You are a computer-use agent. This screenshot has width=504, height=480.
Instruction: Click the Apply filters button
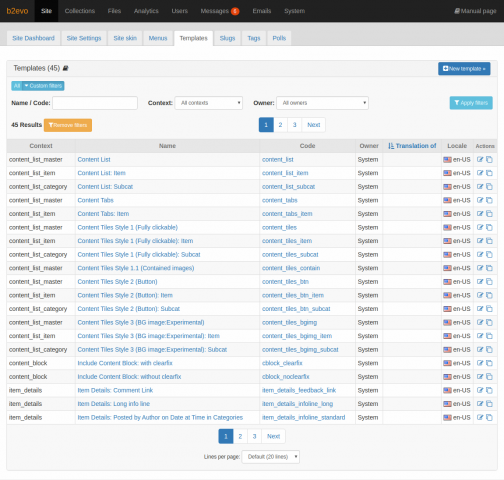pyautogui.click(x=471, y=103)
